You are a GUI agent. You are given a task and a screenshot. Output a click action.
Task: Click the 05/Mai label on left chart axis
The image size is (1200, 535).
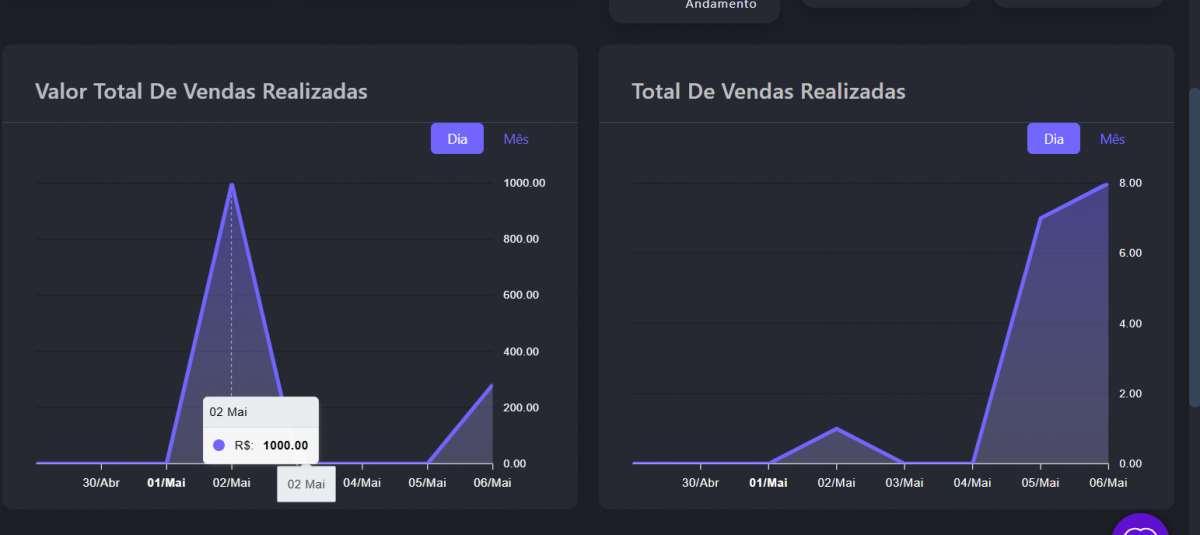coord(427,483)
